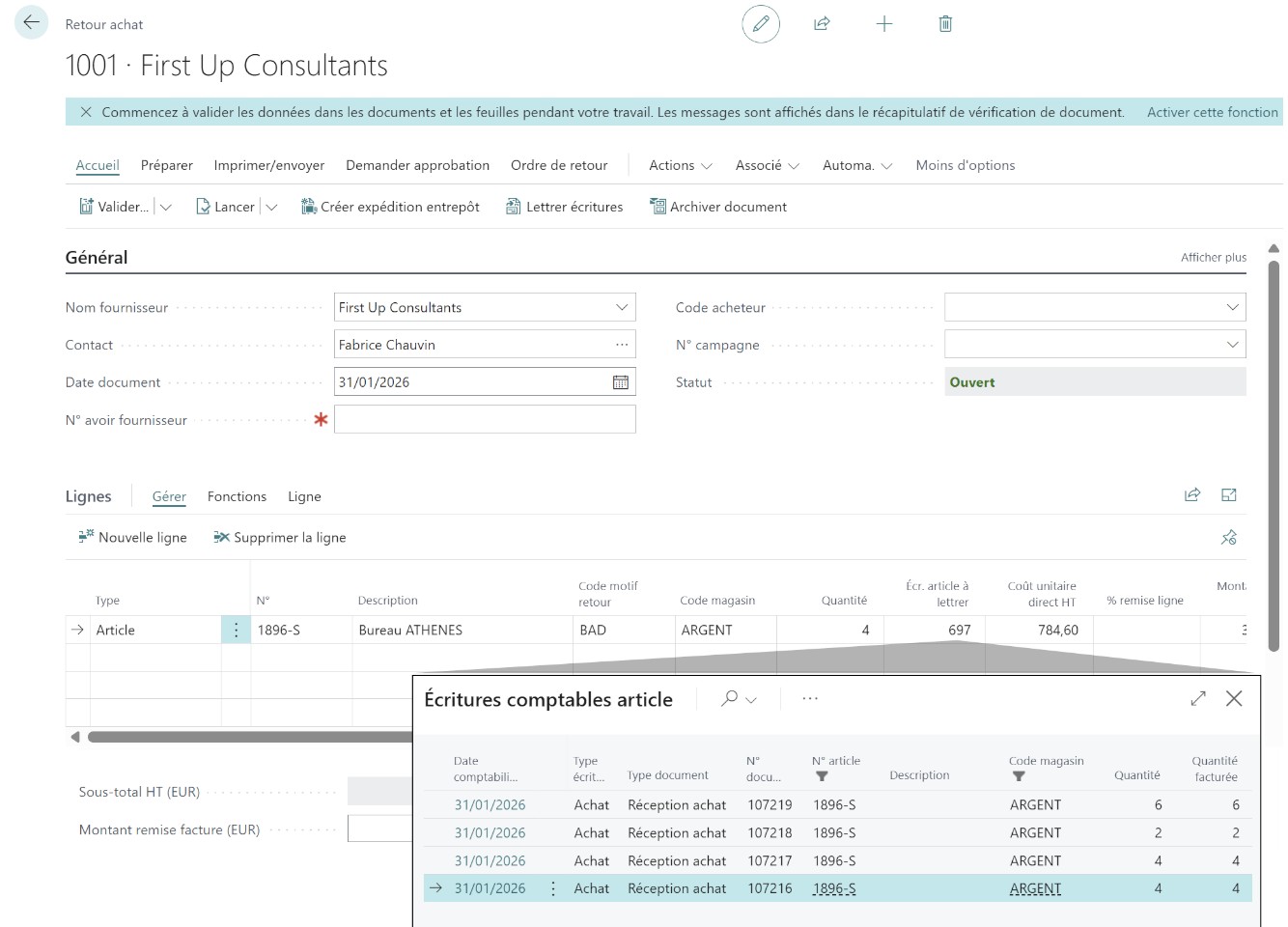Go back using the arrow icon
The width and height of the screenshot is (1288, 927).
(x=31, y=22)
